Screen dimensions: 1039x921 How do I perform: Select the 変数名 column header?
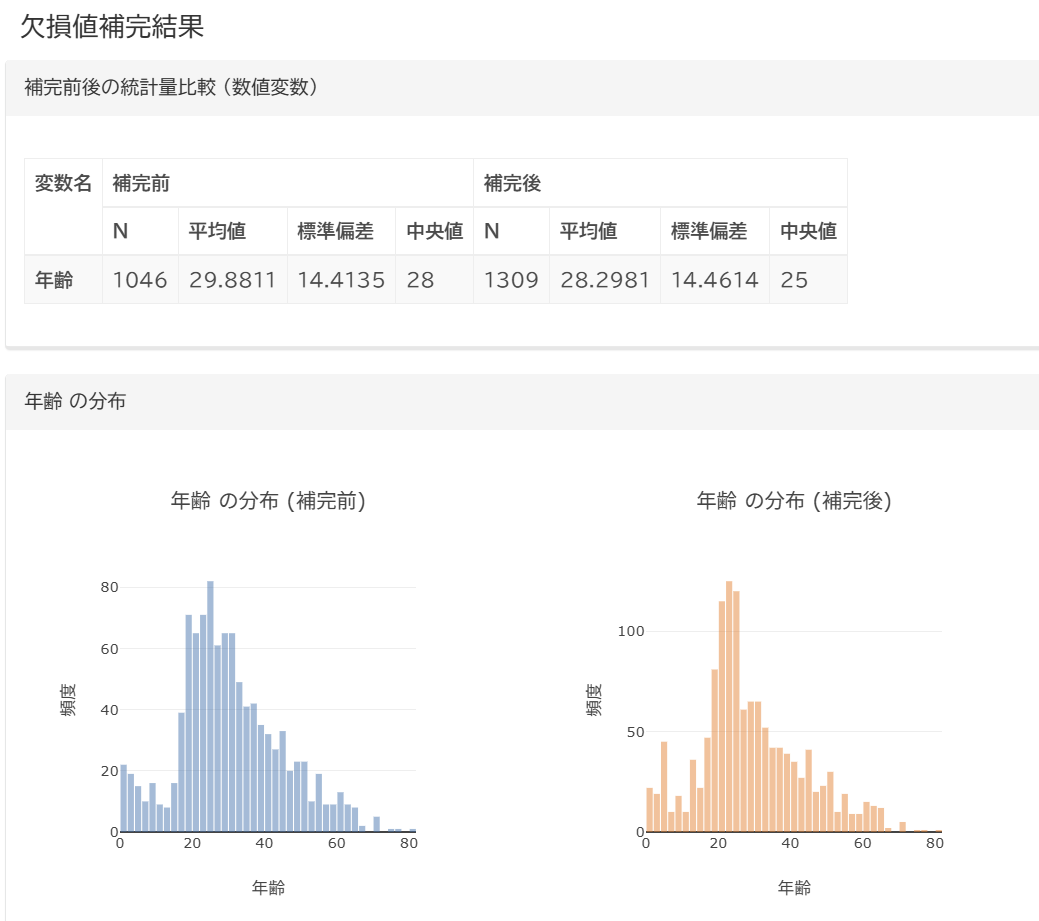pos(63,183)
